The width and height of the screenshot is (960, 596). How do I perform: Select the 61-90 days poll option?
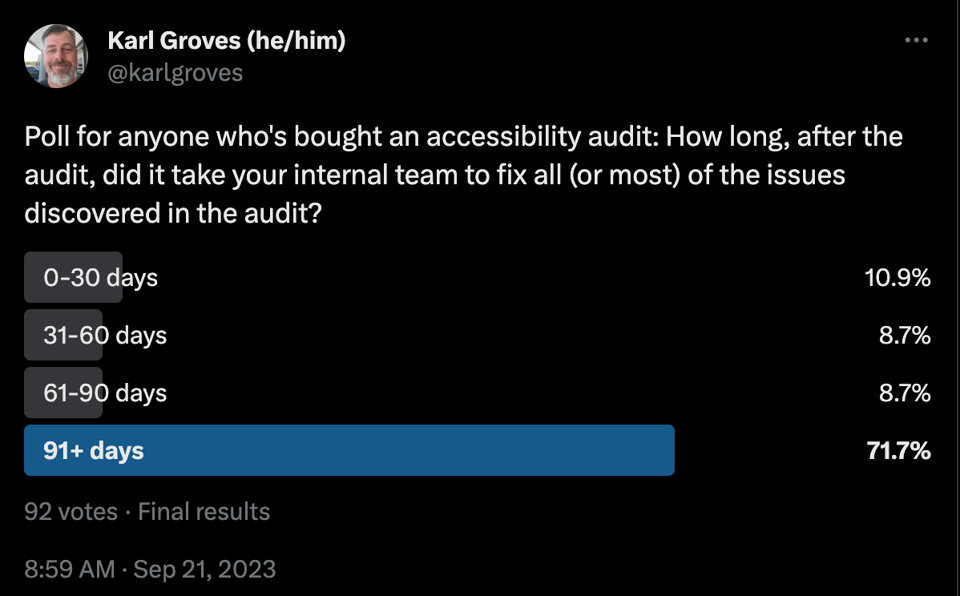click(105, 393)
